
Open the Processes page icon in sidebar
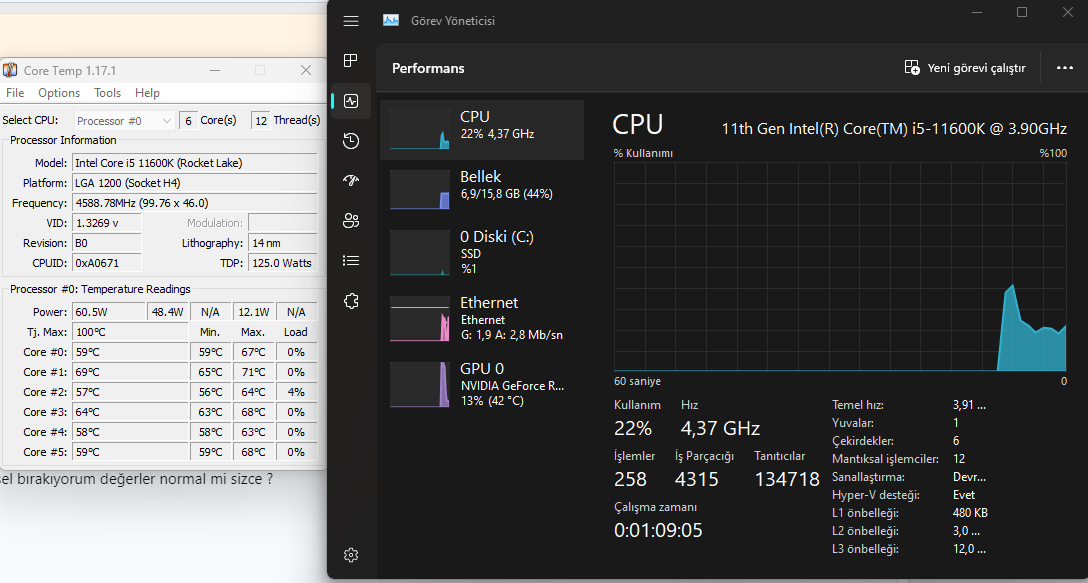(350, 61)
